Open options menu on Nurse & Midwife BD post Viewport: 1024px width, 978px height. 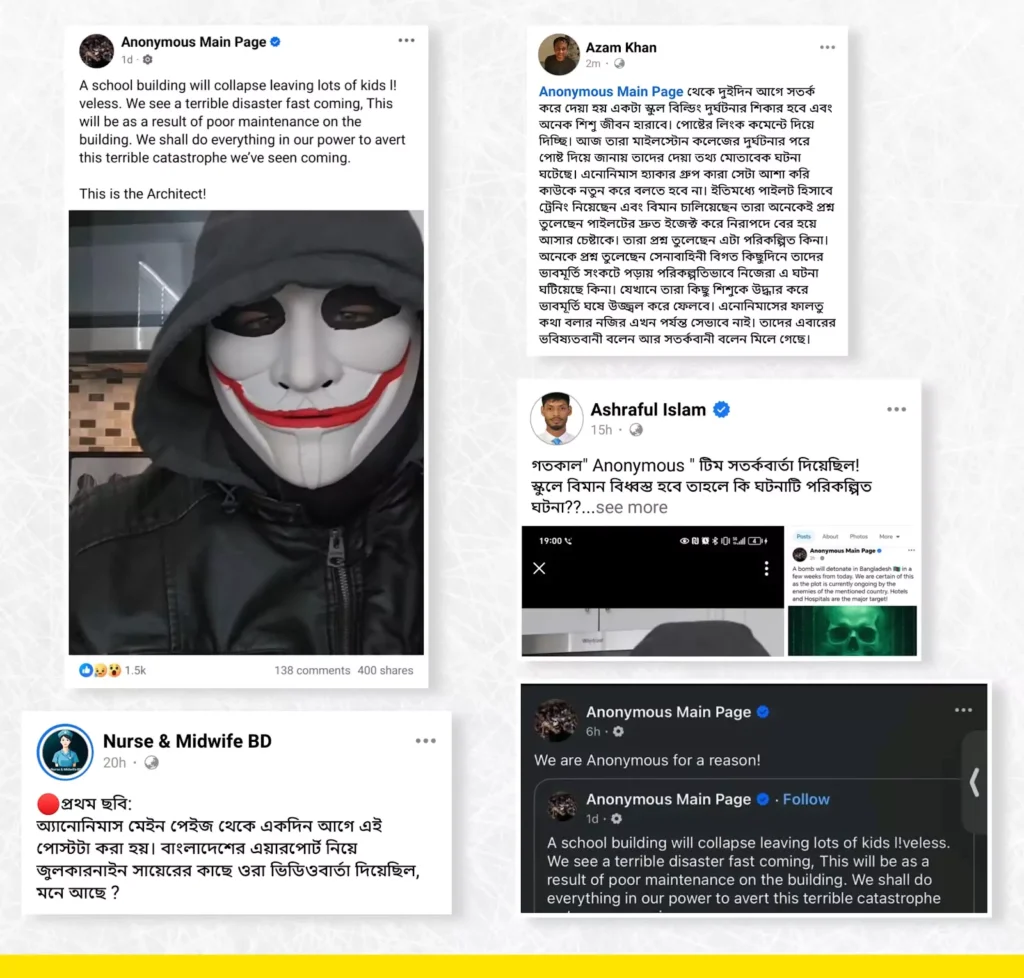click(x=425, y=740)
